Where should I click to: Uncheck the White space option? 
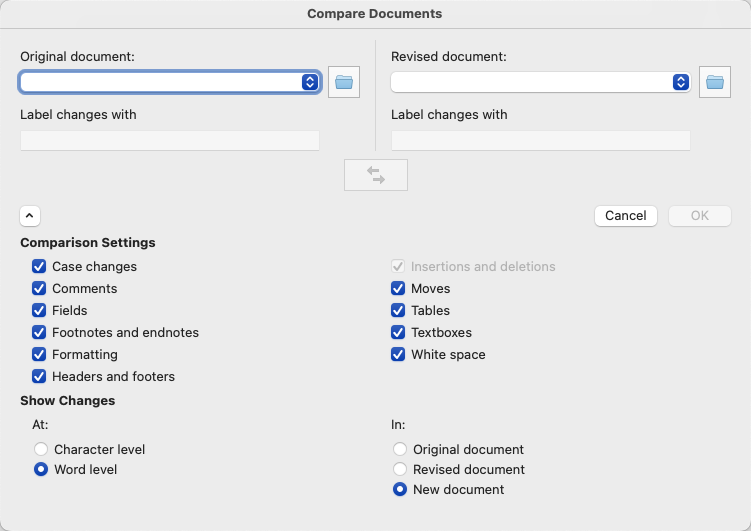click(398, 355)
